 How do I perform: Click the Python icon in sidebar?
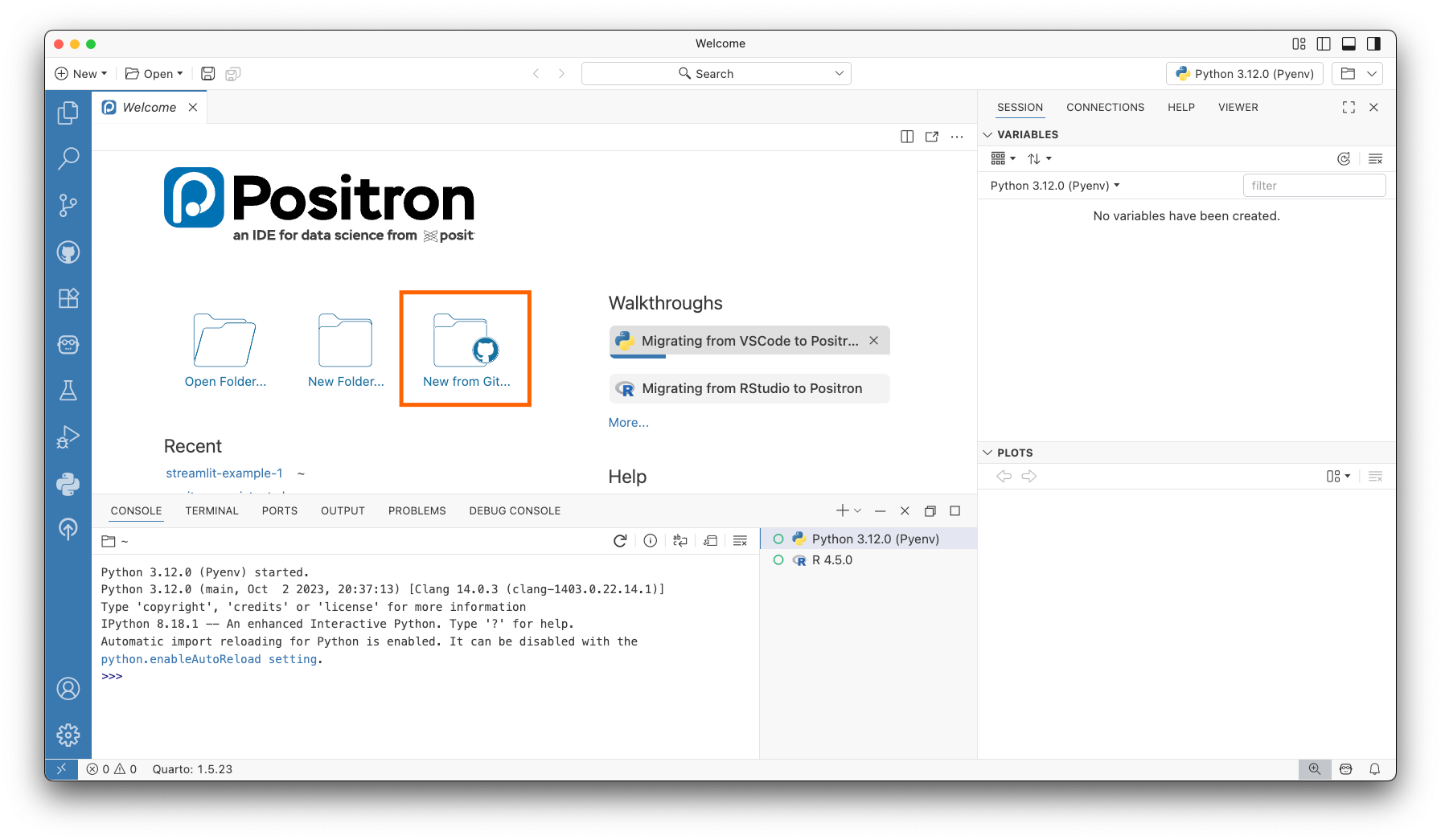[68, 483]
